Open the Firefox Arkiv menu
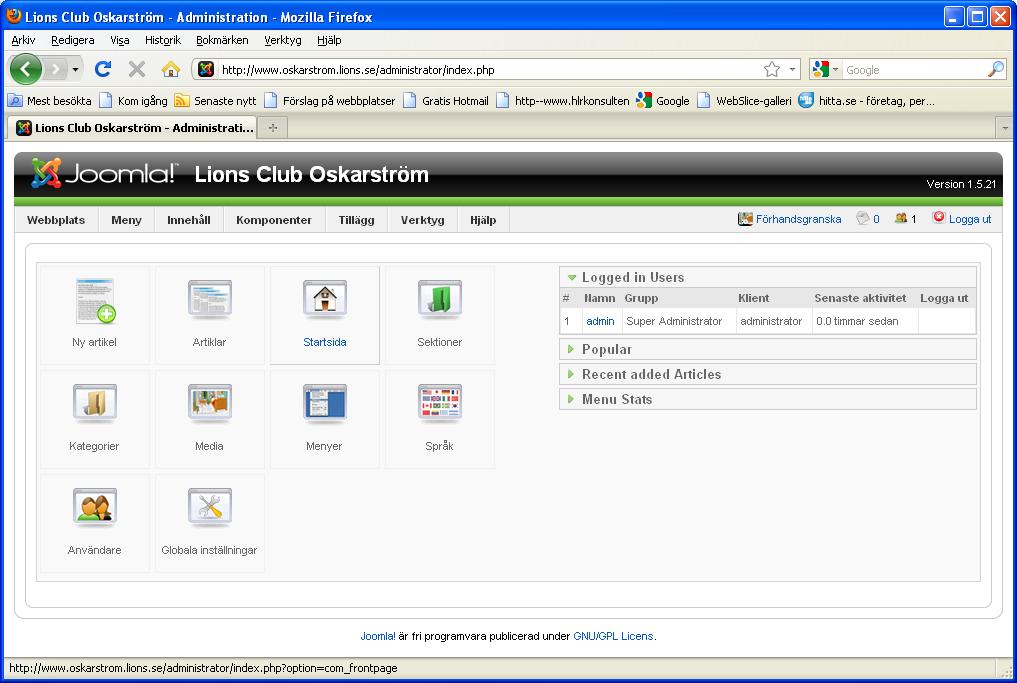 pyautogui.click(x=23, y=40)
